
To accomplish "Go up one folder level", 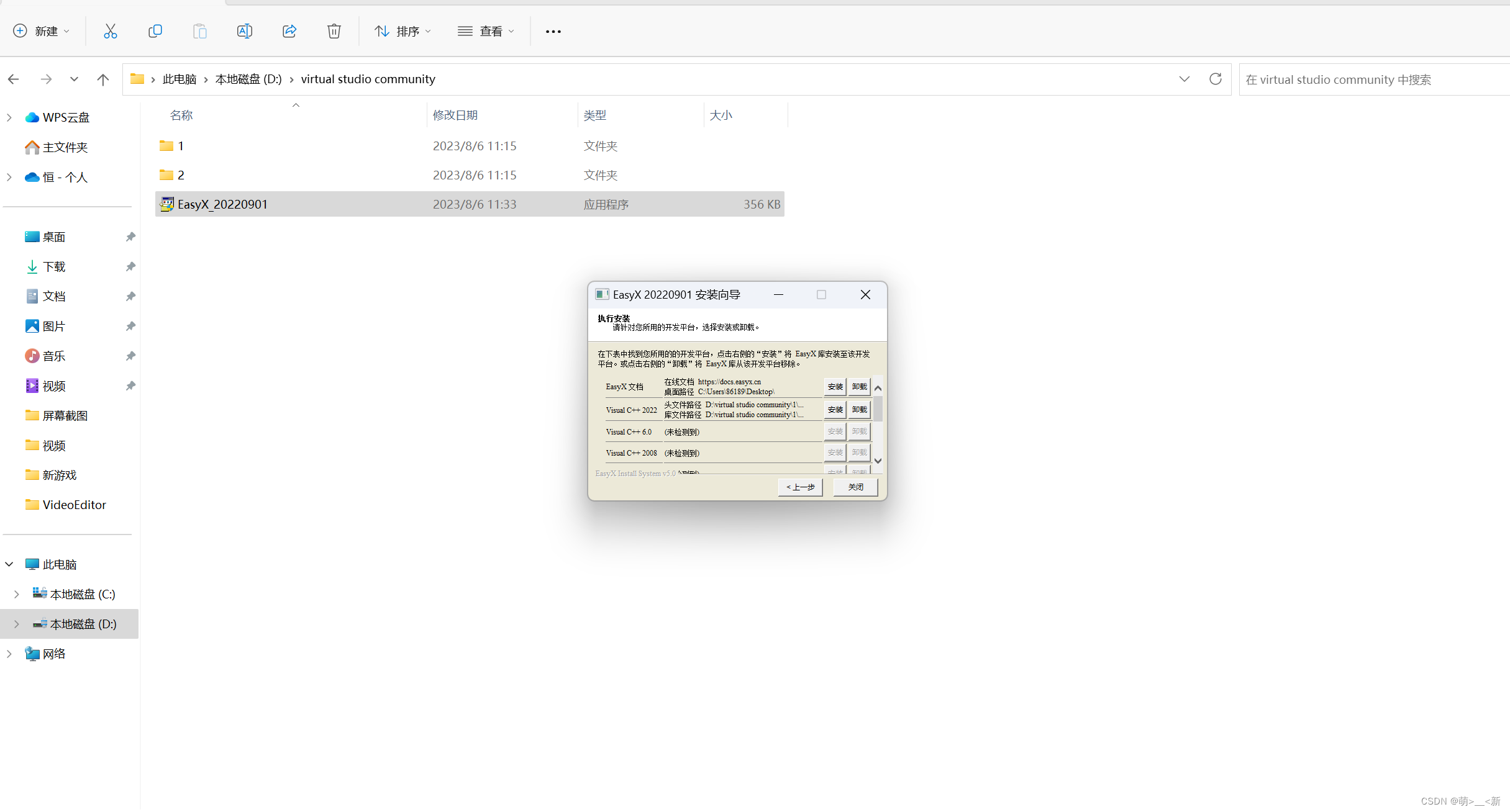I will [x=103, y=79].
